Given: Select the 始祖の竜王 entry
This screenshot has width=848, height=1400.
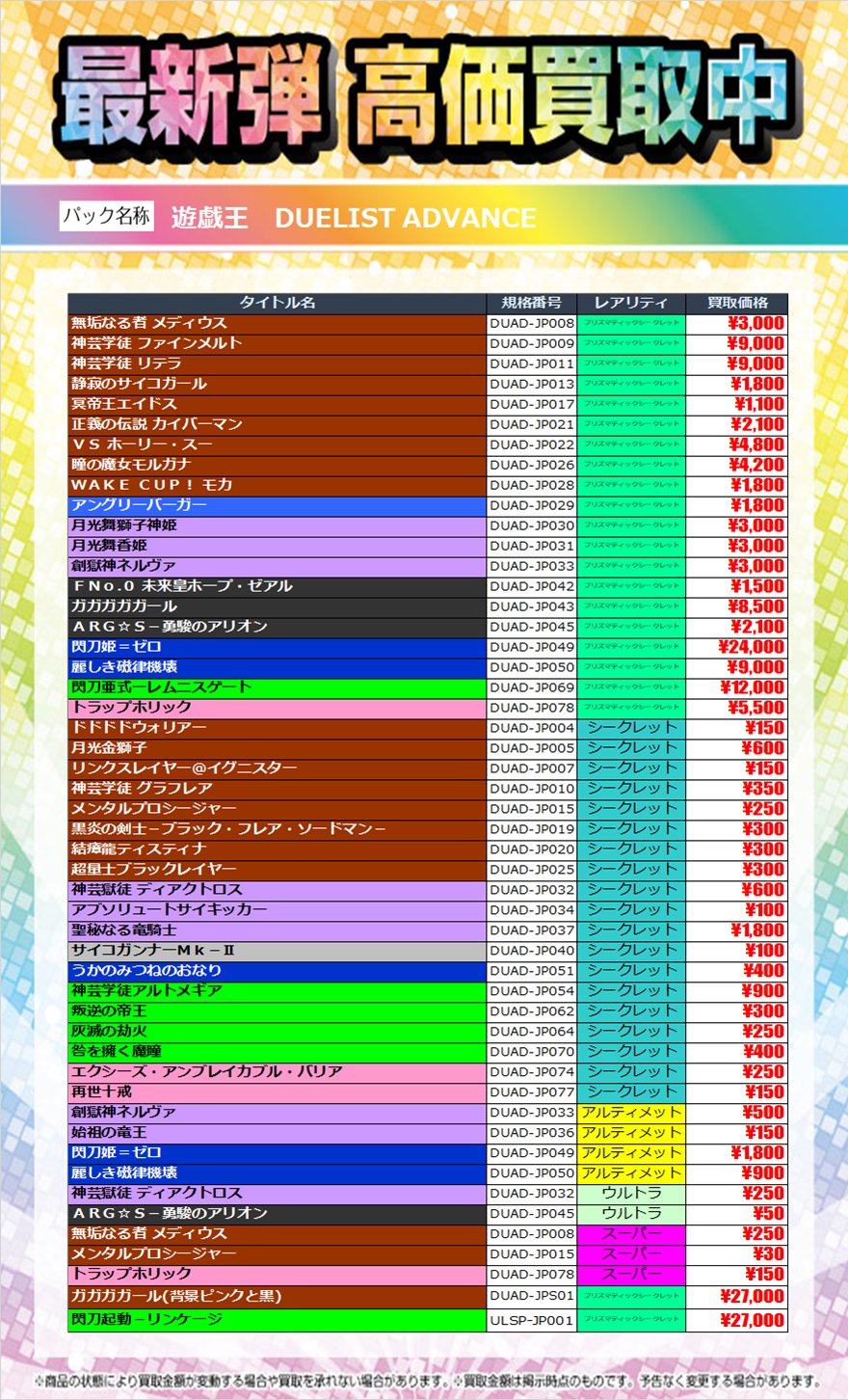Looking at the screenshot, I should tap(109, 1133).
